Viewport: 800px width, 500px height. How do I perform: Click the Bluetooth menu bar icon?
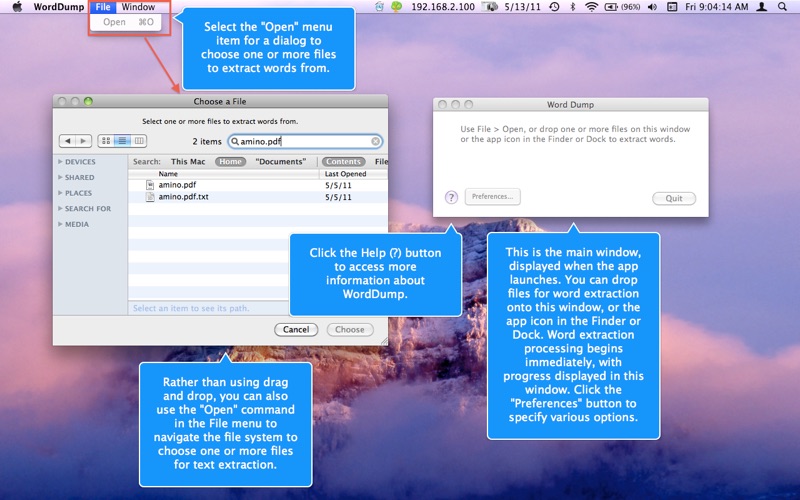(x=572, y=7)
